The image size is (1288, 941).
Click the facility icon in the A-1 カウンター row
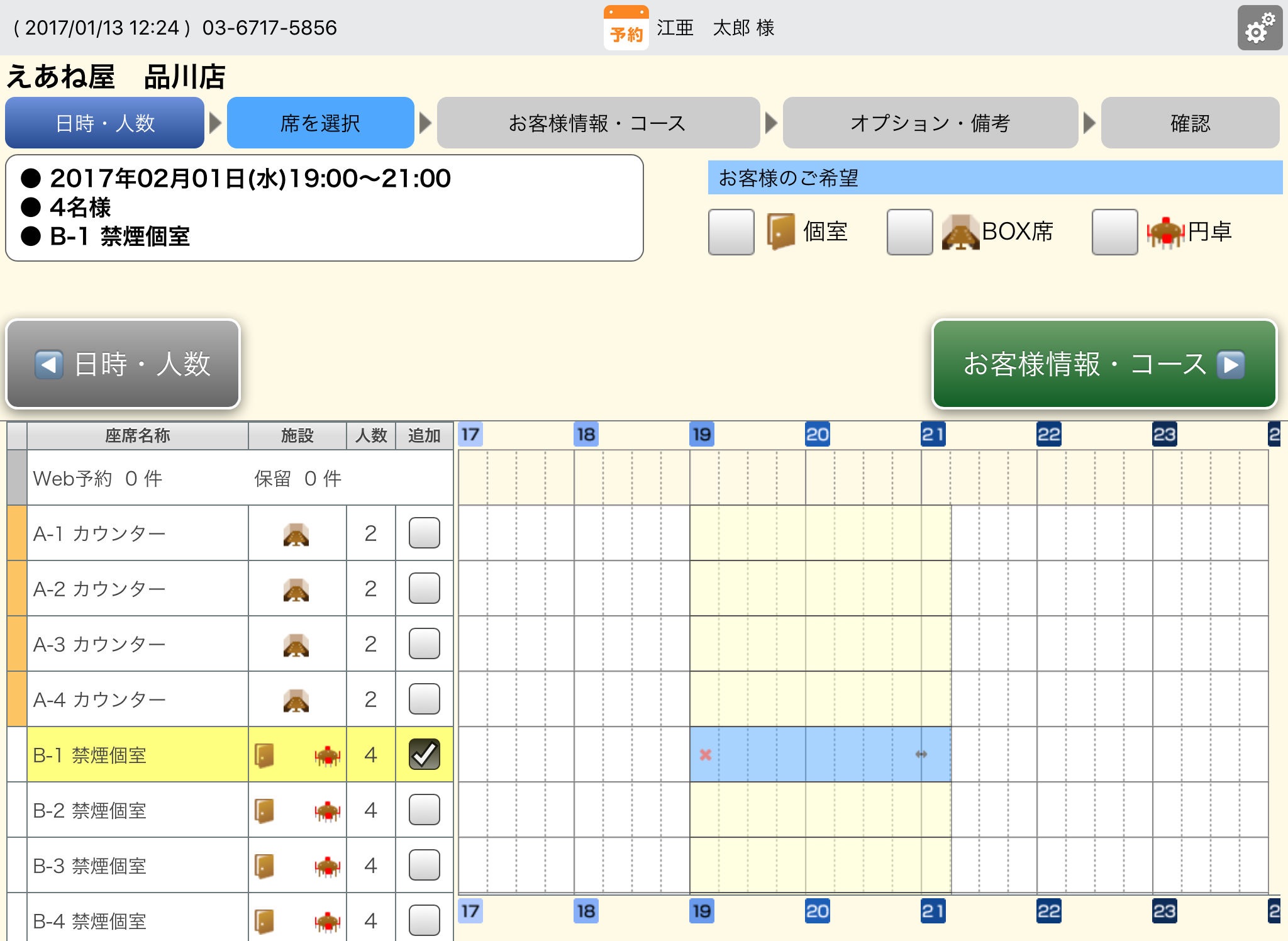click(296, 534)
